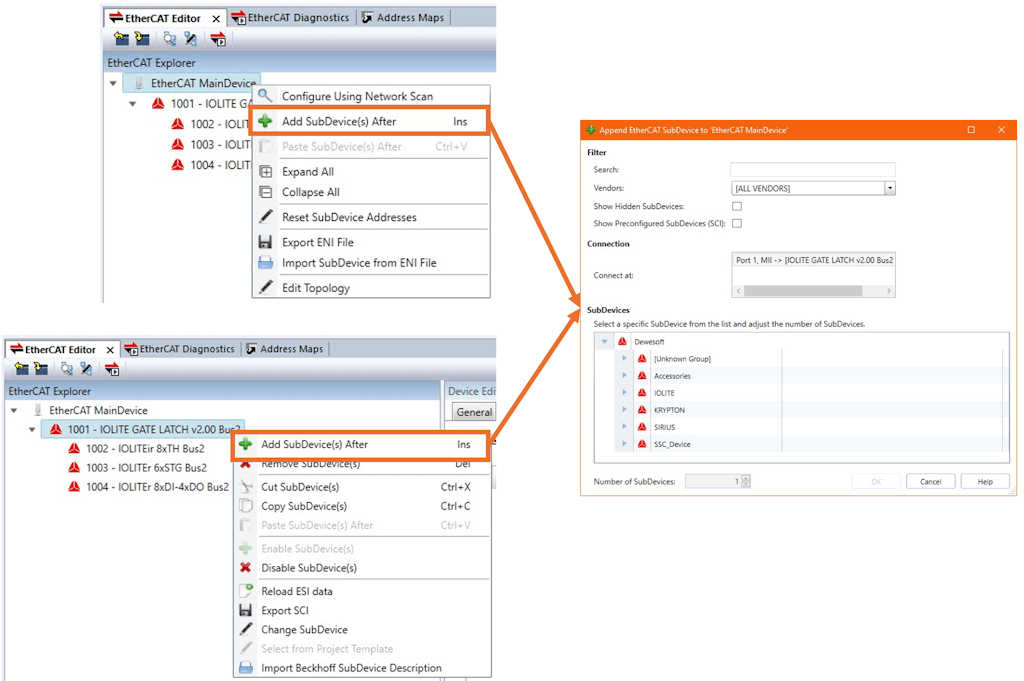1024x681 pixels.
Task: Select the Port 1, MII connection entry
Action: coord(814,260)
